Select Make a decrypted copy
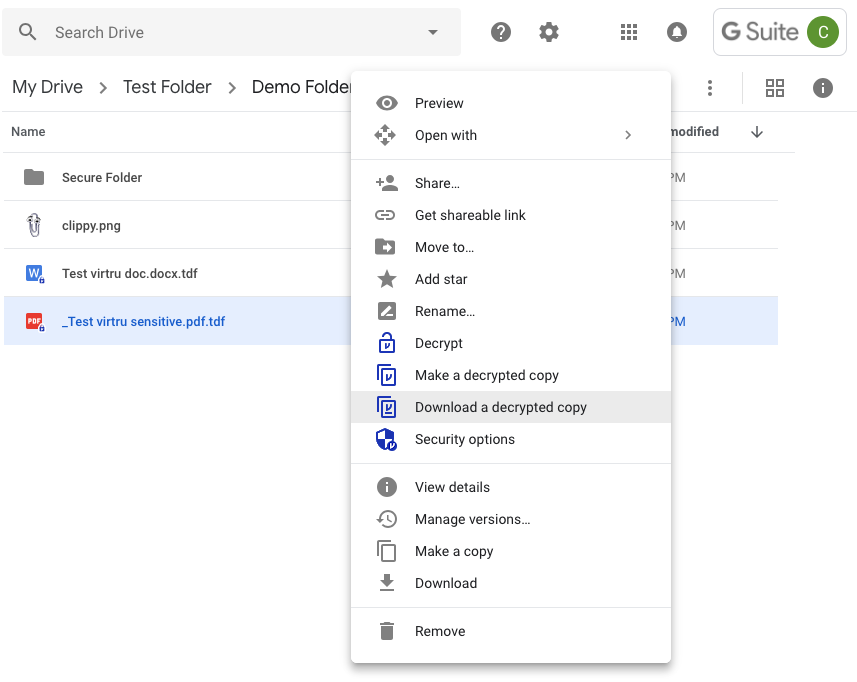857x682 pixels. click(510, 375)
